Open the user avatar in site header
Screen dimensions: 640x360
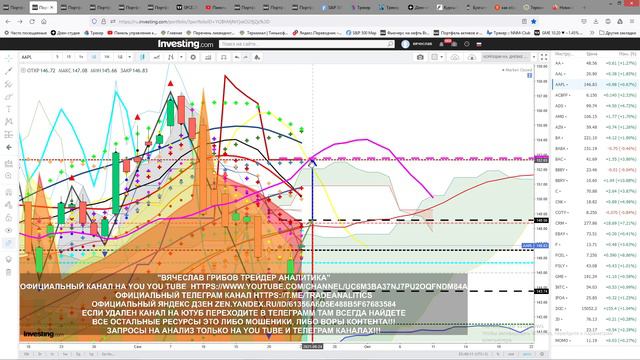coord(405,44)
